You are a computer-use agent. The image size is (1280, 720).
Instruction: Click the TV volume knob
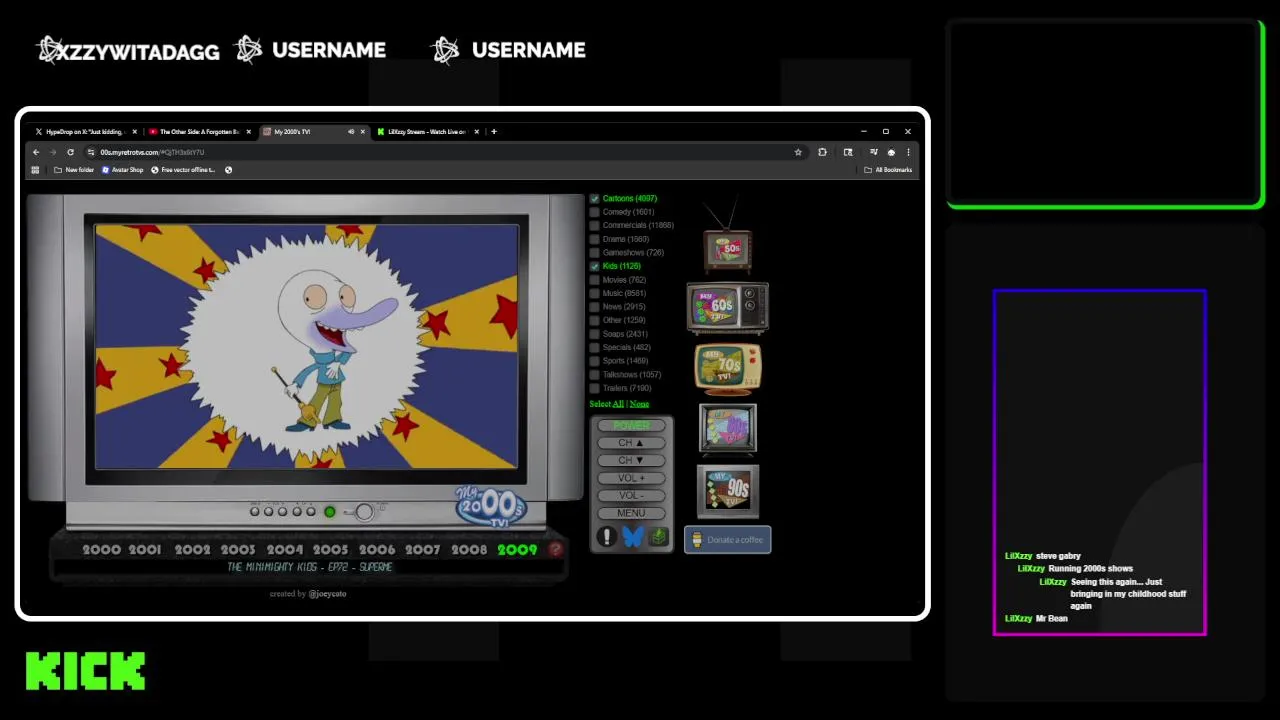[x=364, y=512]
